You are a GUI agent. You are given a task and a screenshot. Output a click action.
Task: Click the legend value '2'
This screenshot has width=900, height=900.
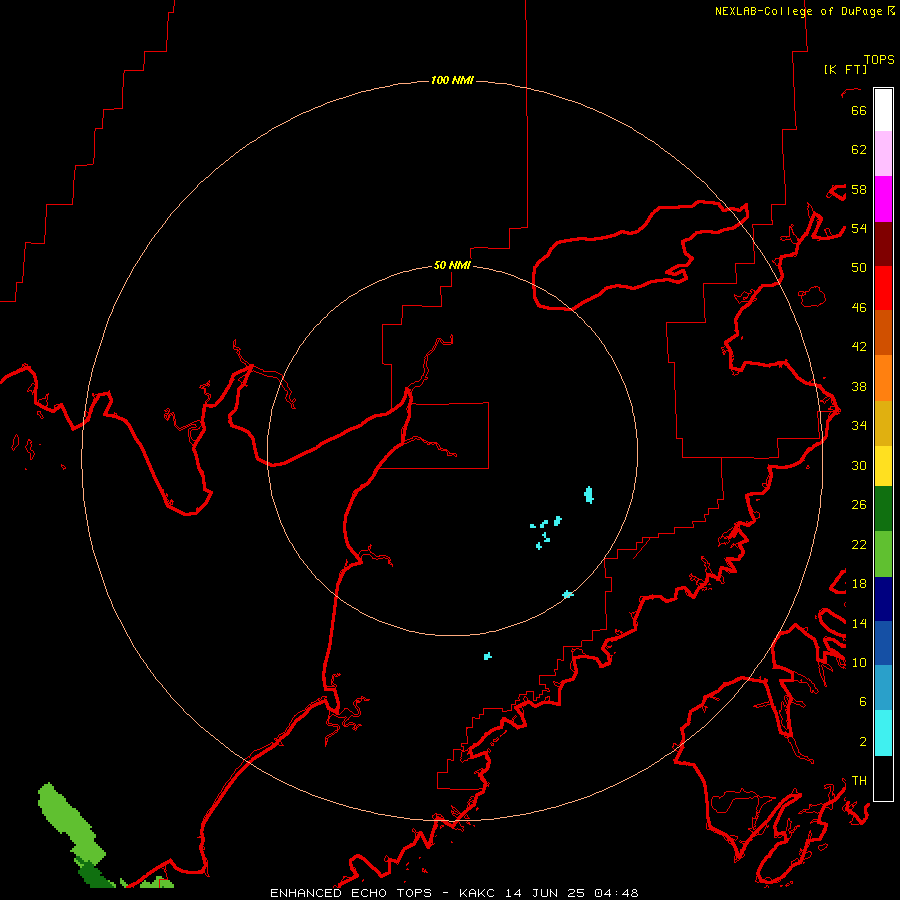pos(863,742)
